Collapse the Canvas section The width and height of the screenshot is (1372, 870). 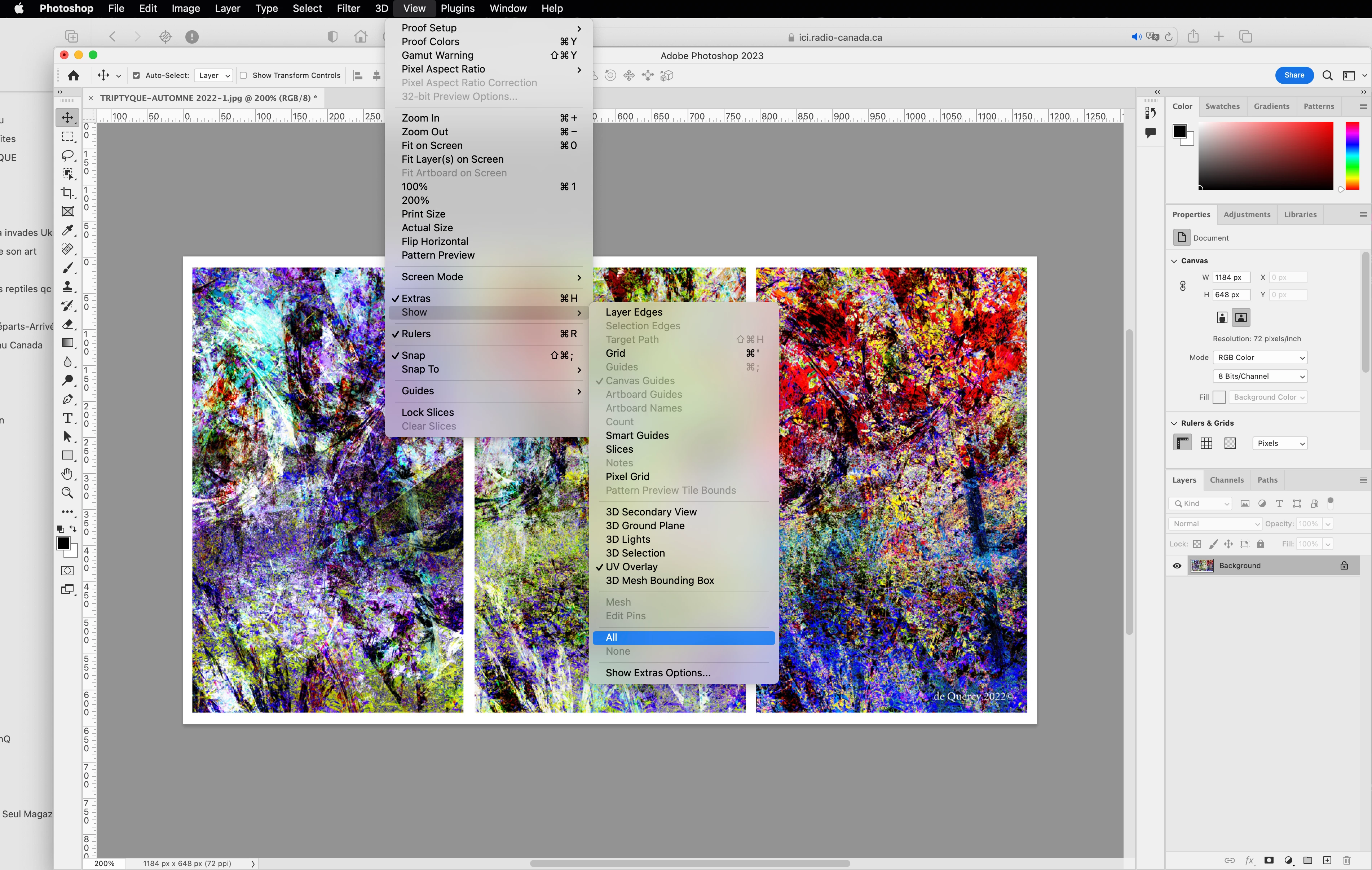(1174, 260)
